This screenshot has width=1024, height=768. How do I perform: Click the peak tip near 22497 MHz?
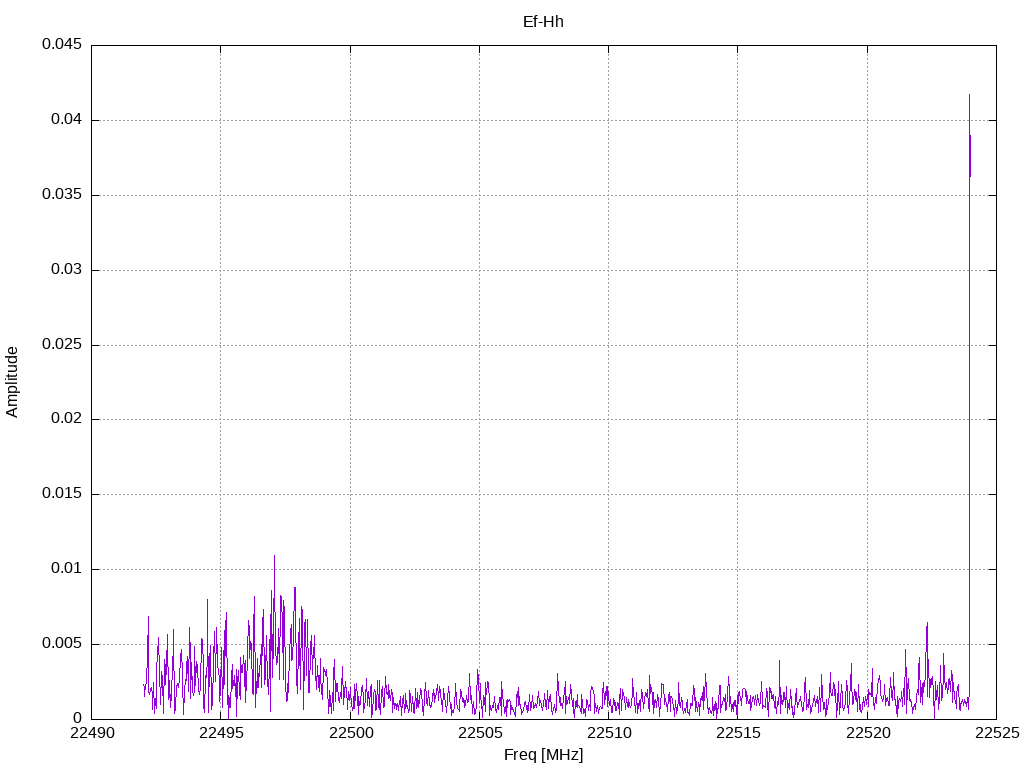click(274, 557)
